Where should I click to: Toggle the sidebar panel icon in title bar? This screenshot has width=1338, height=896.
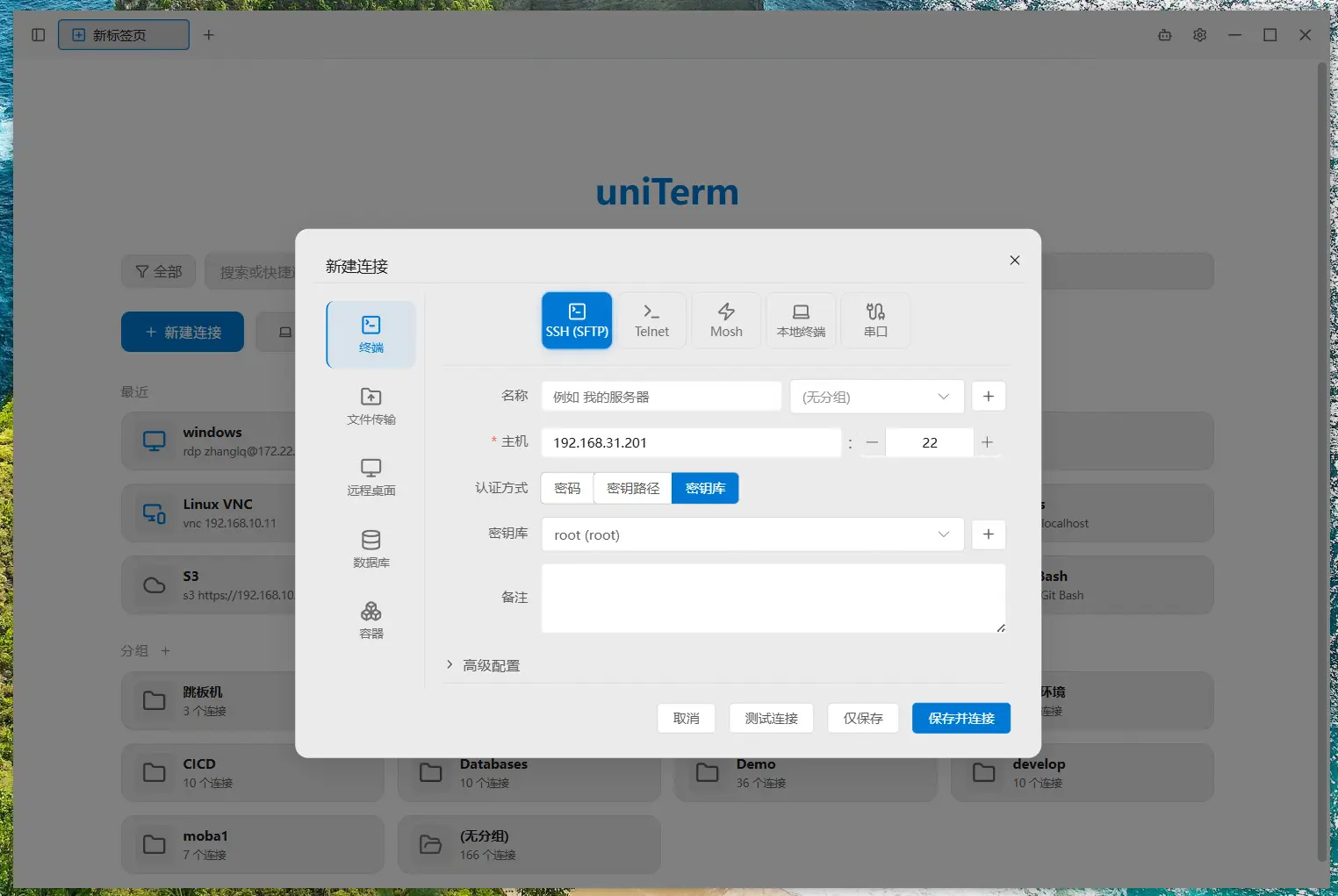pos(38,35)
